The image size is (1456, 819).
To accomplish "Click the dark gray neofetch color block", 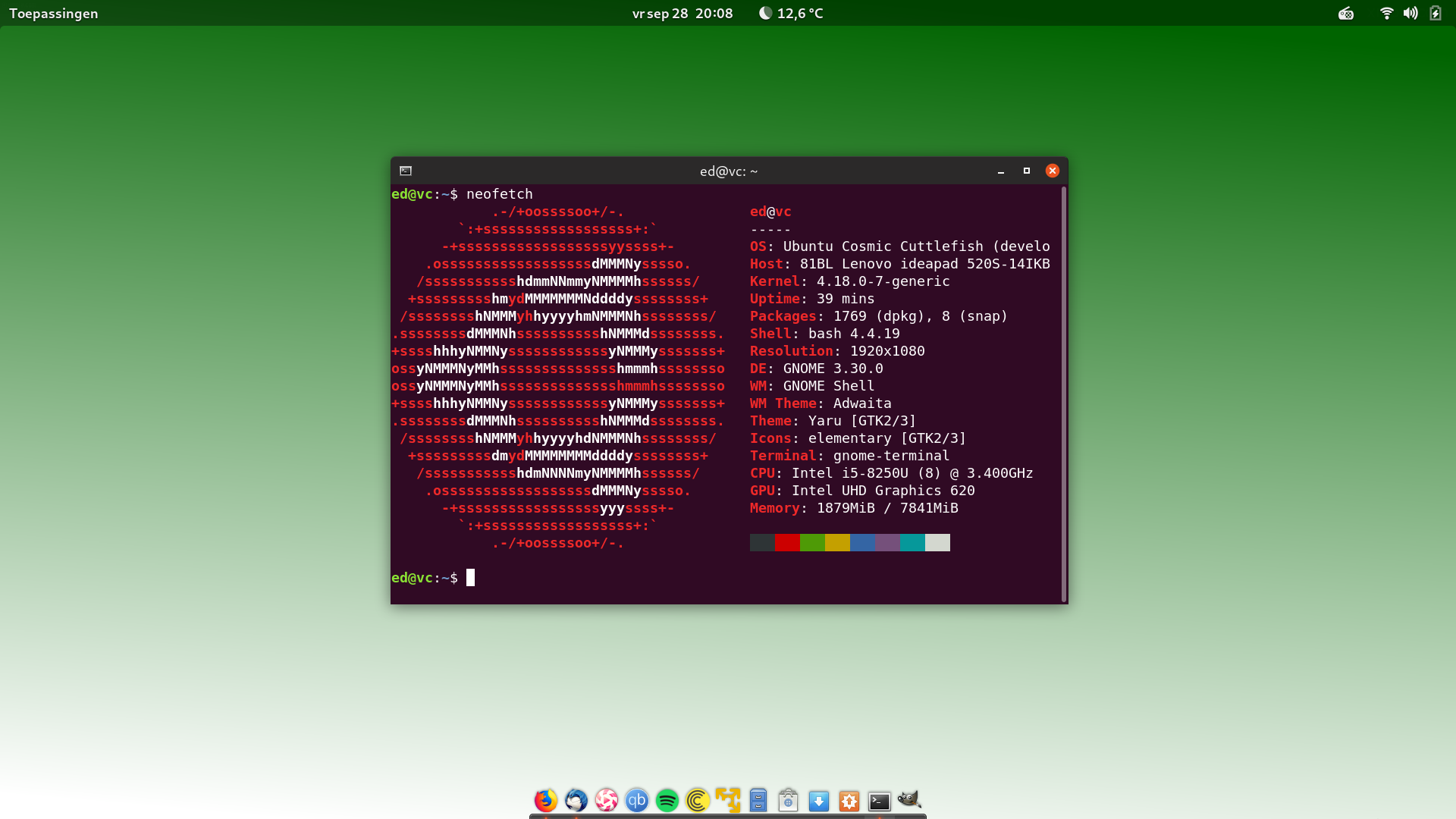I will click(x=762, y=542).
